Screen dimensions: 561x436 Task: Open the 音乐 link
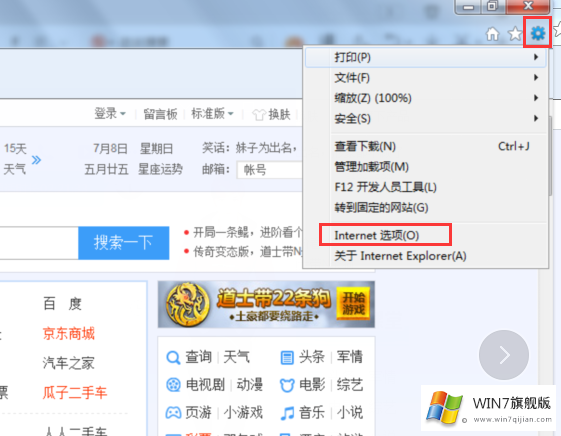pos(312,413)
